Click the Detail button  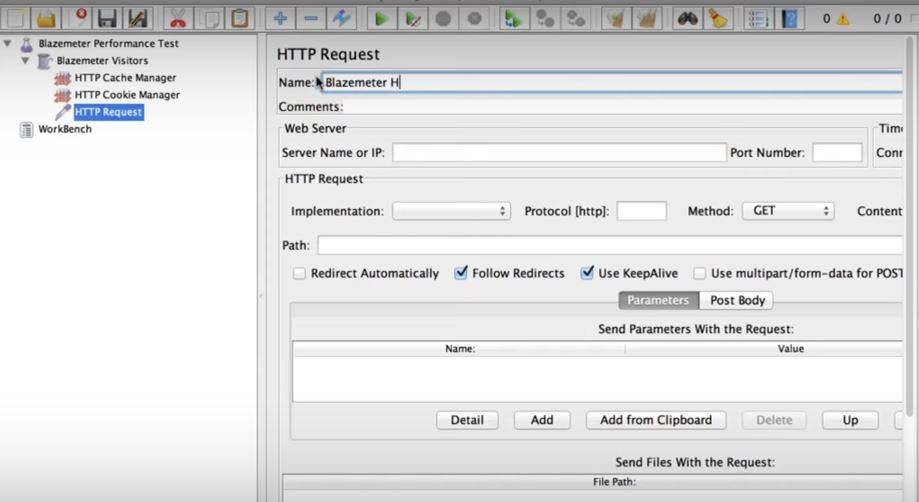467,420
